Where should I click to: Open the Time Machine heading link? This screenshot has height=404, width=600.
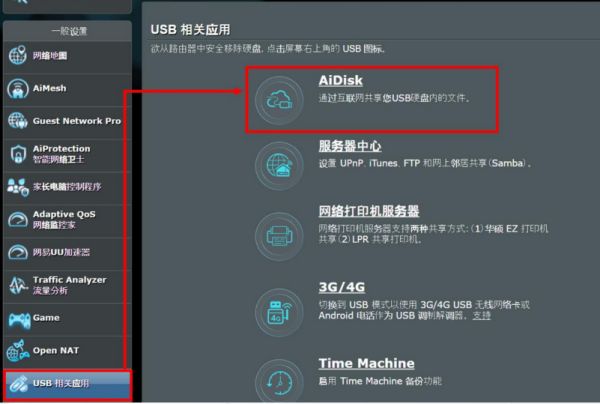[x=366, y=363]
